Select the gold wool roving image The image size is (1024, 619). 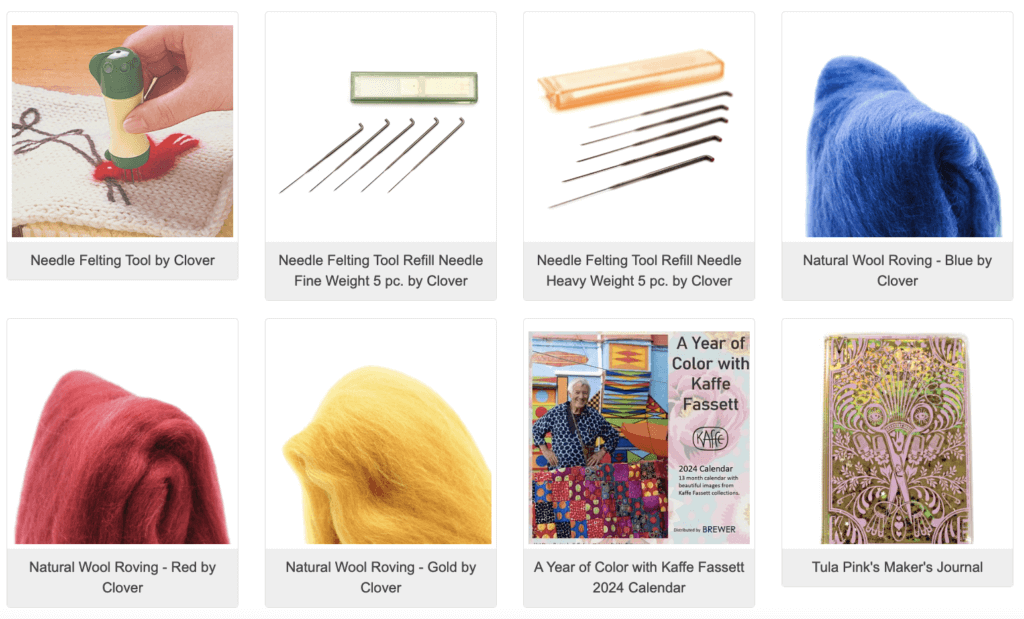(x=380, y=437)
